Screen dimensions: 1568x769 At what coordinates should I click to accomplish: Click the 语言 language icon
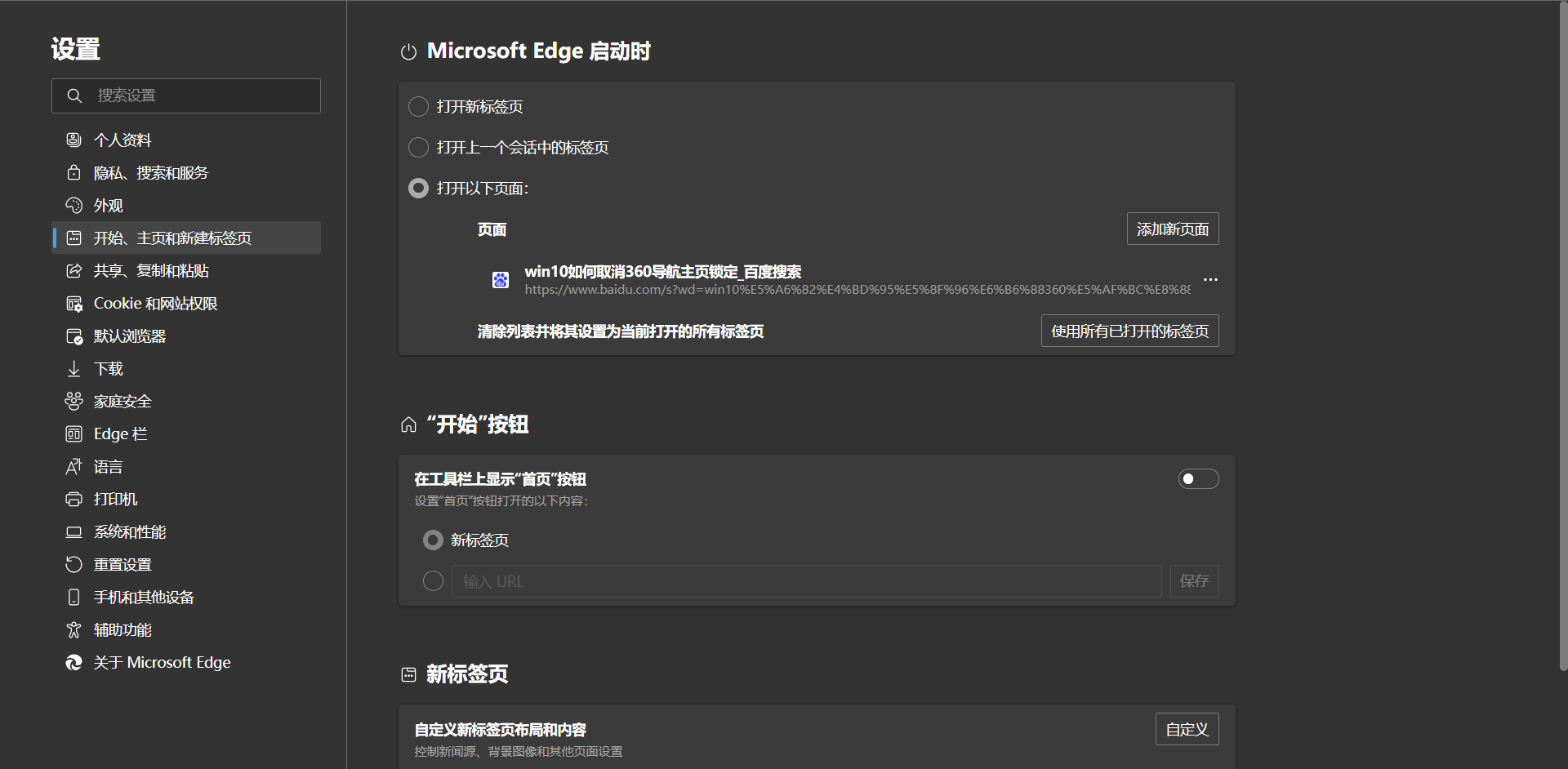73,466
